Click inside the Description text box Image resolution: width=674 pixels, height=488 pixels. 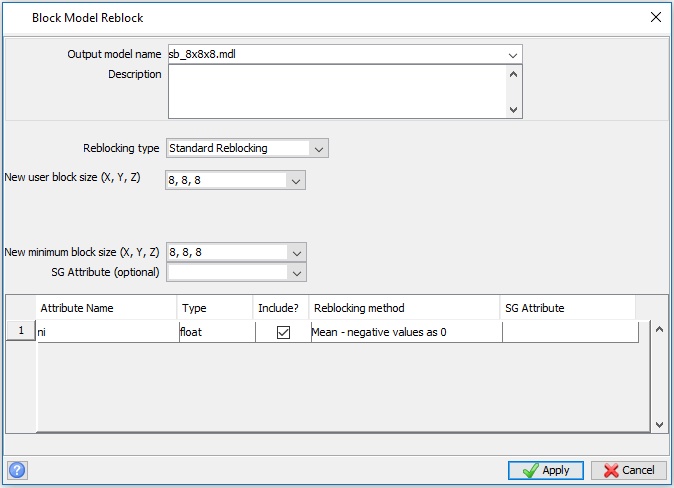[x=337, y=92]
